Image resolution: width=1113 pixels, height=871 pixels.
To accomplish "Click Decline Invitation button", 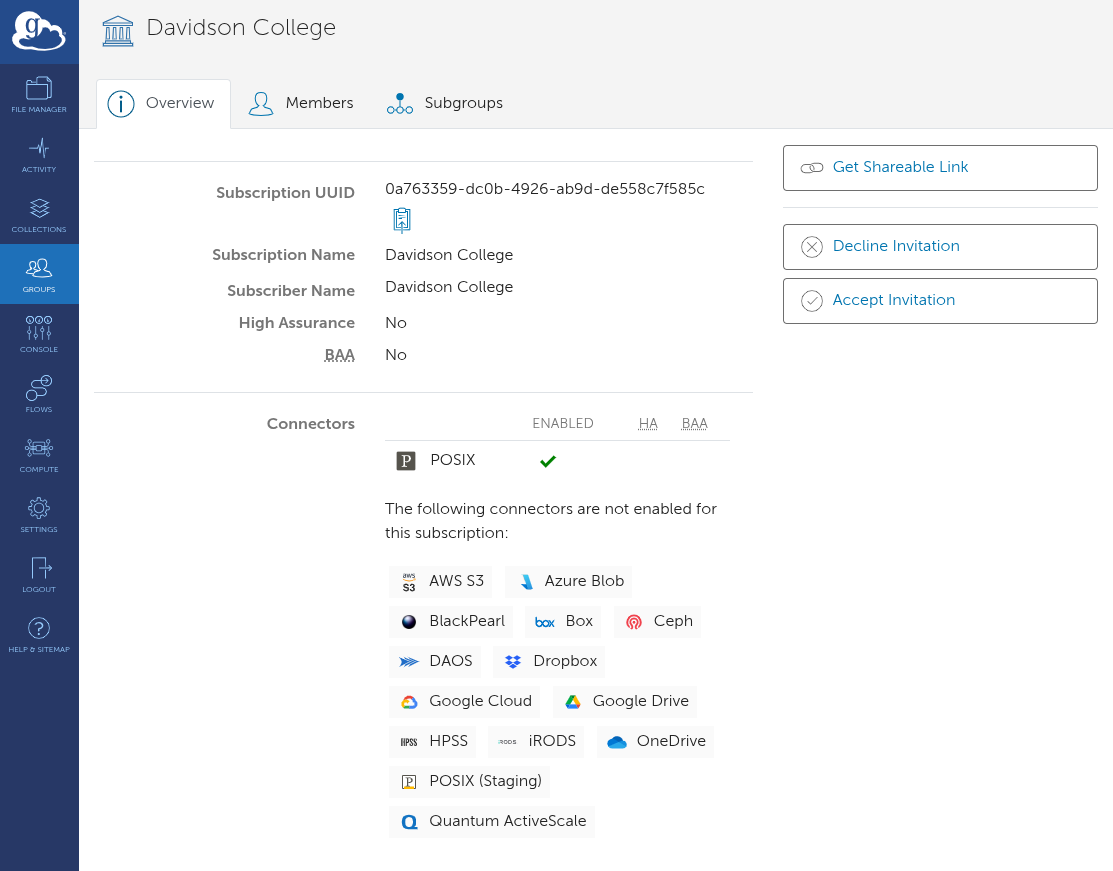I will 940,246.
